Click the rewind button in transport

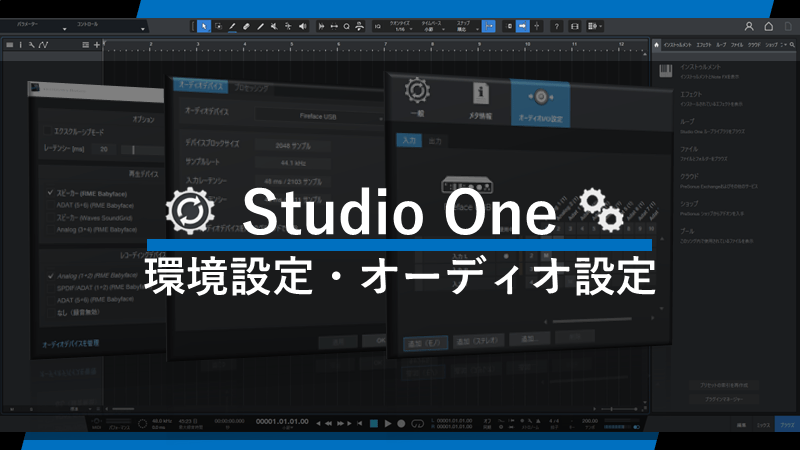point(329,423)
